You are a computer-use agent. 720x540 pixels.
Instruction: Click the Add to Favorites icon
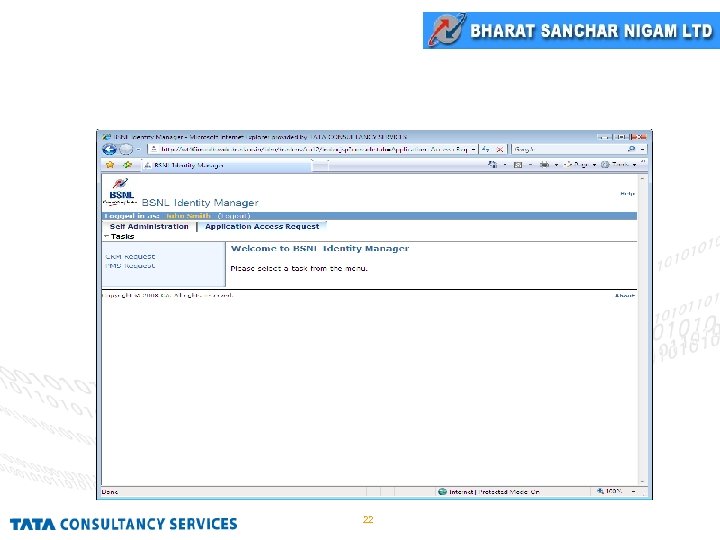[x=127, y=164]
